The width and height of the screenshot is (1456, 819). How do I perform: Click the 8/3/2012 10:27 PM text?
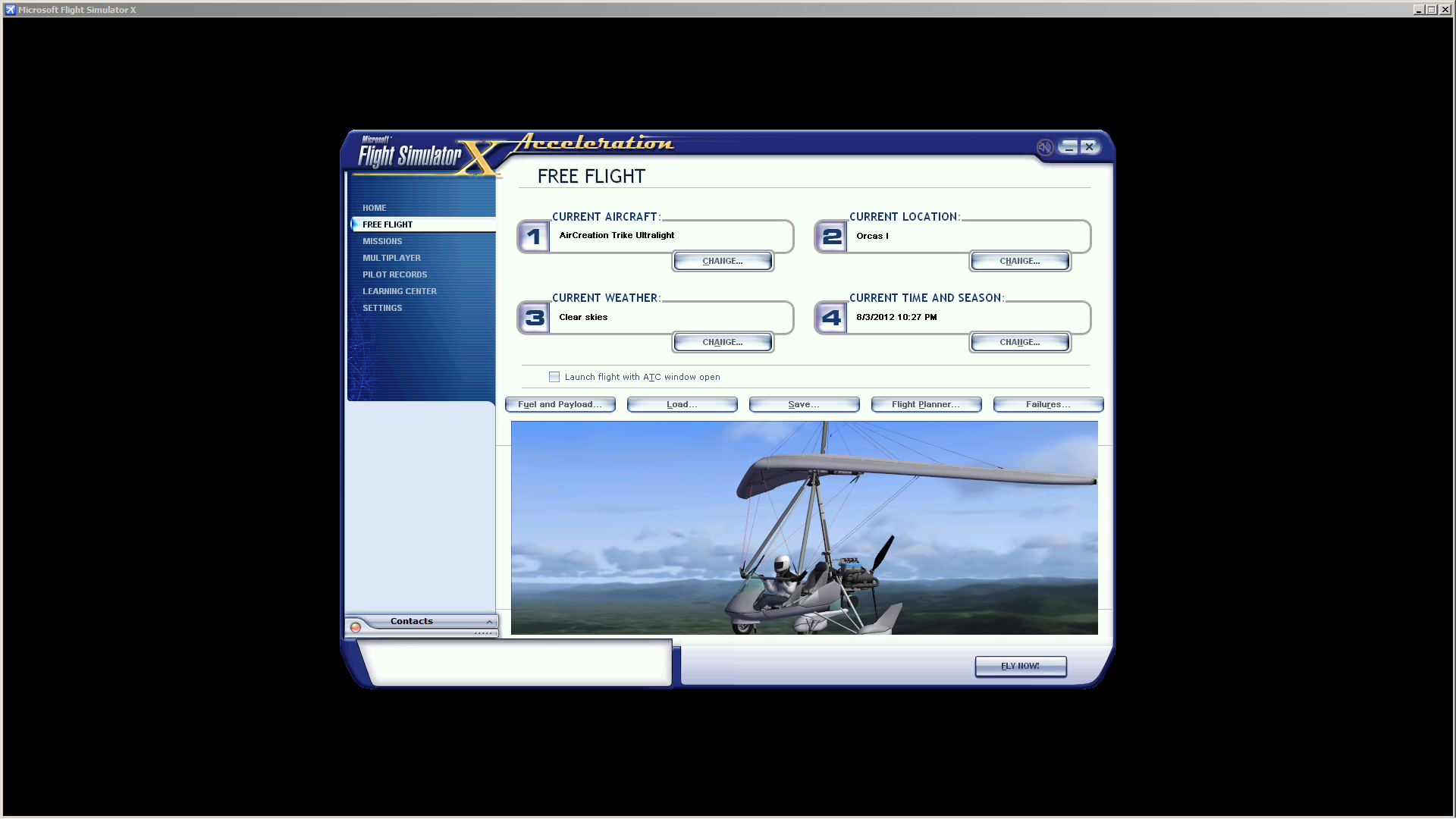tap(896, 317)
